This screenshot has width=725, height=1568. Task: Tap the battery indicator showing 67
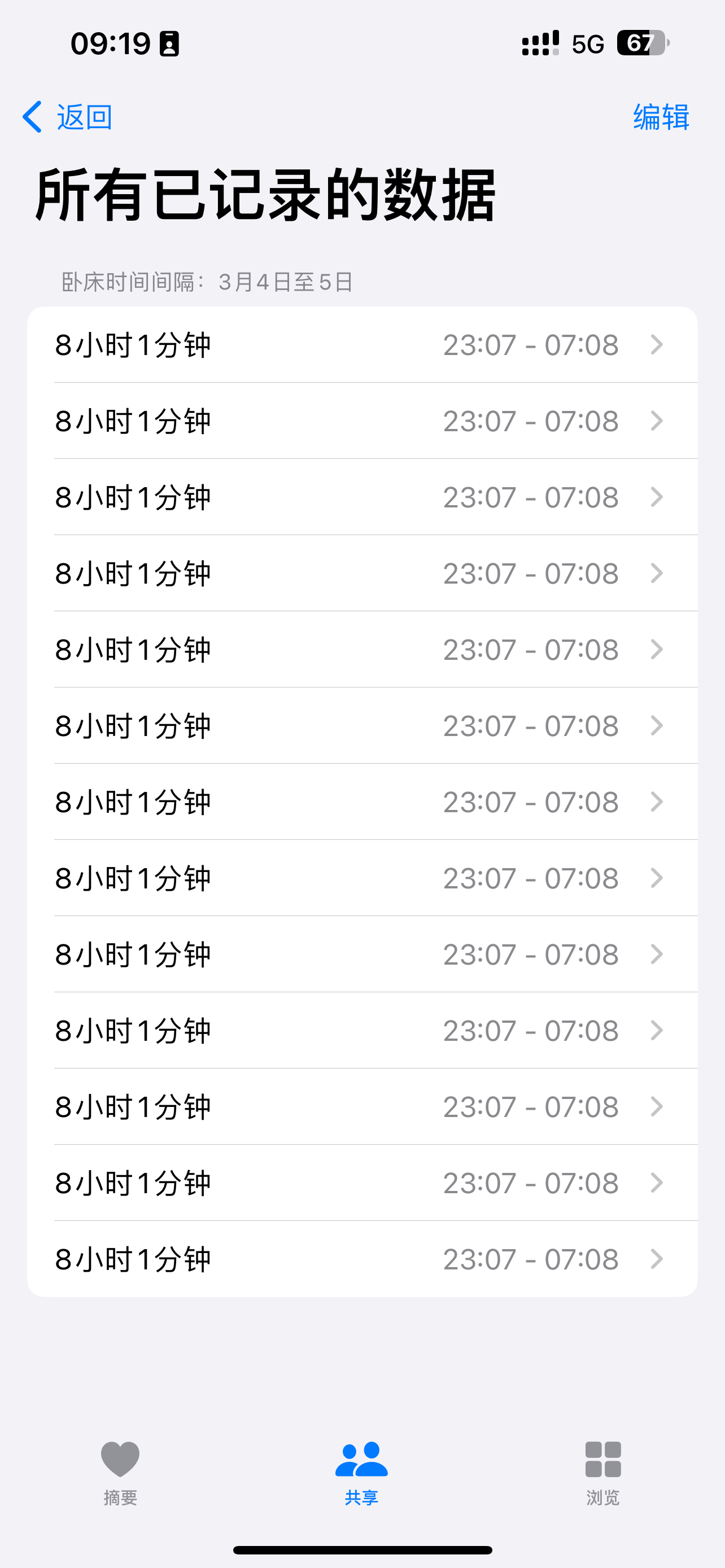[x=643, y=43]
